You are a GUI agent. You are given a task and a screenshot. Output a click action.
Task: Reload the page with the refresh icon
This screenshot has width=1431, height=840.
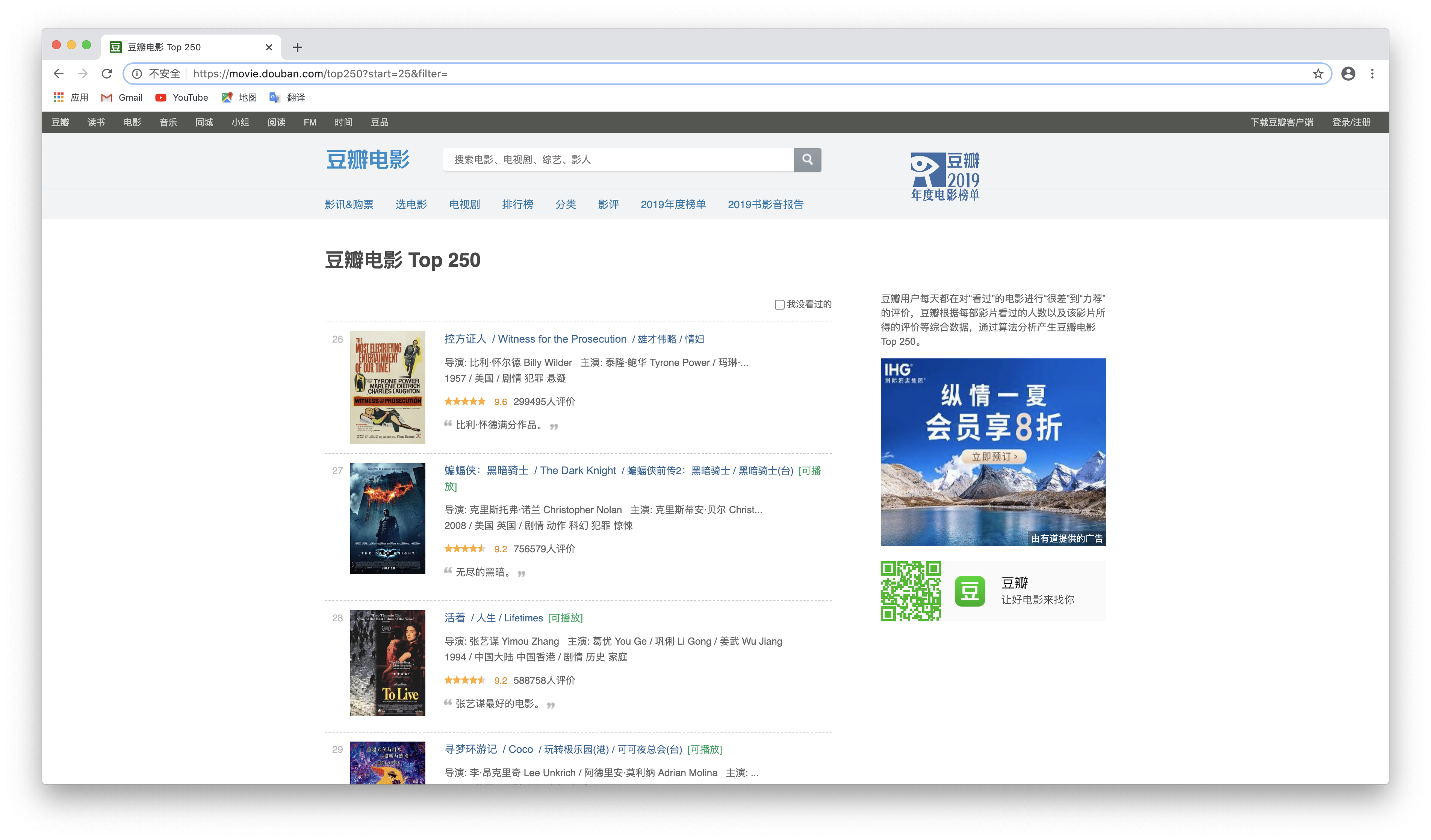click(107, 74)
